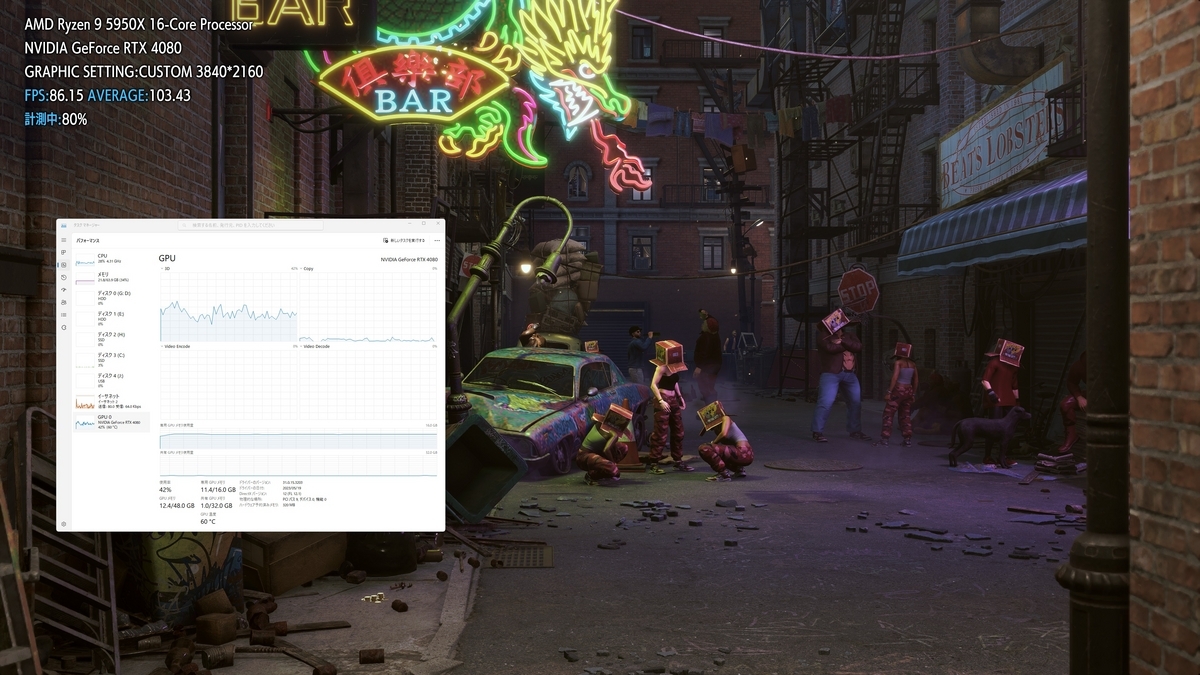
Task: Click NVIDIA GeForce RTX 4080 benchmark overlay text
Action: pos(103,48)
